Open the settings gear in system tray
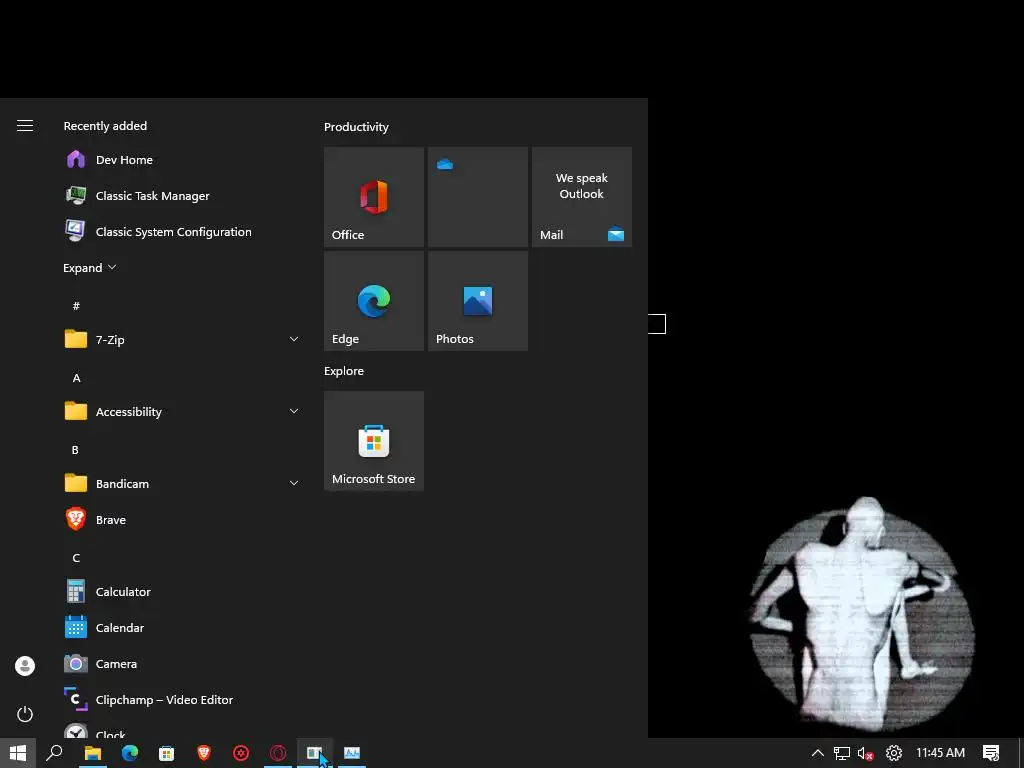 click(894, 753)
